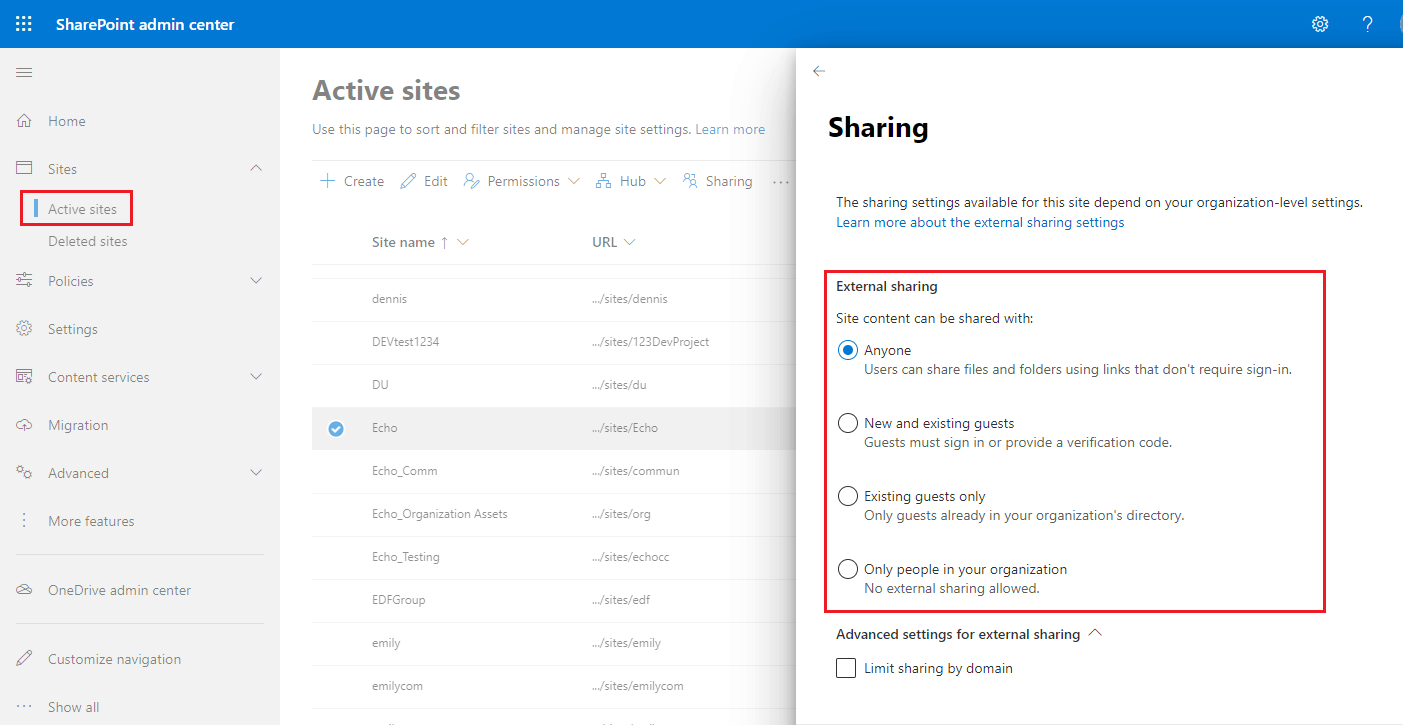Screen dimensions: 1403x725
Task: Open the app launcher waffle icon
Action: click(24, 24)
